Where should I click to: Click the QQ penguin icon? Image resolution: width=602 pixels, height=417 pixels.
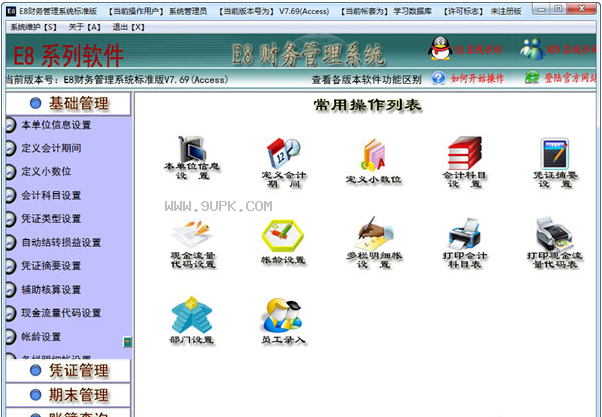point(440,48)
